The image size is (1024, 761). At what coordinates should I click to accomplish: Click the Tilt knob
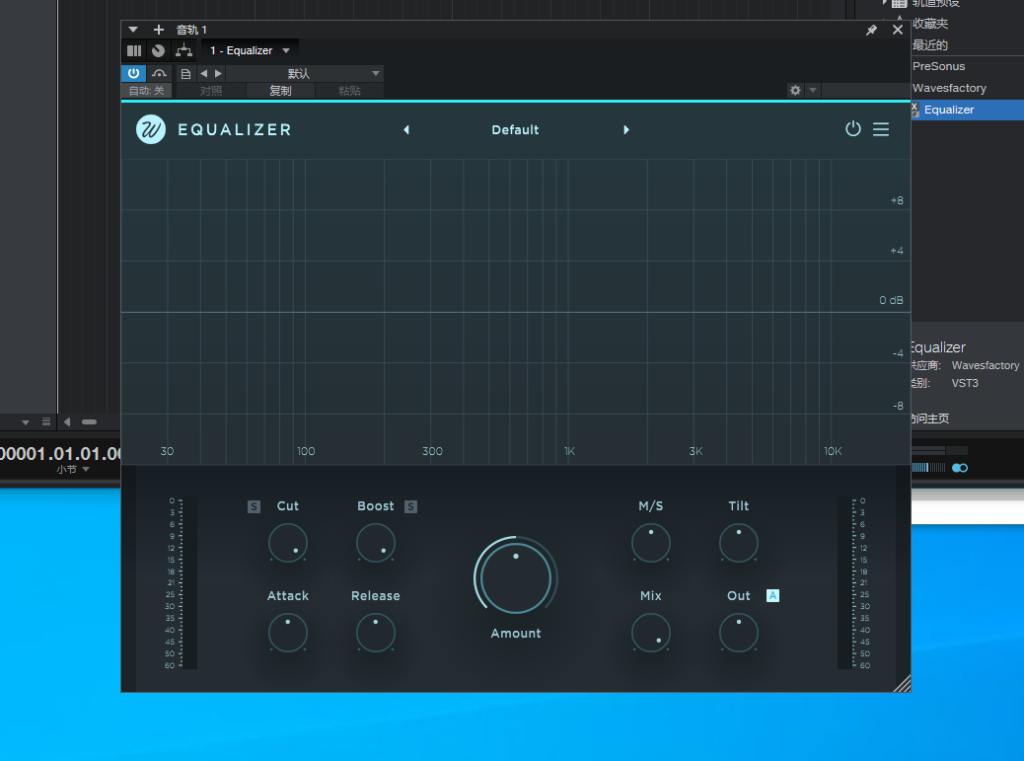[x=739, y=543]
